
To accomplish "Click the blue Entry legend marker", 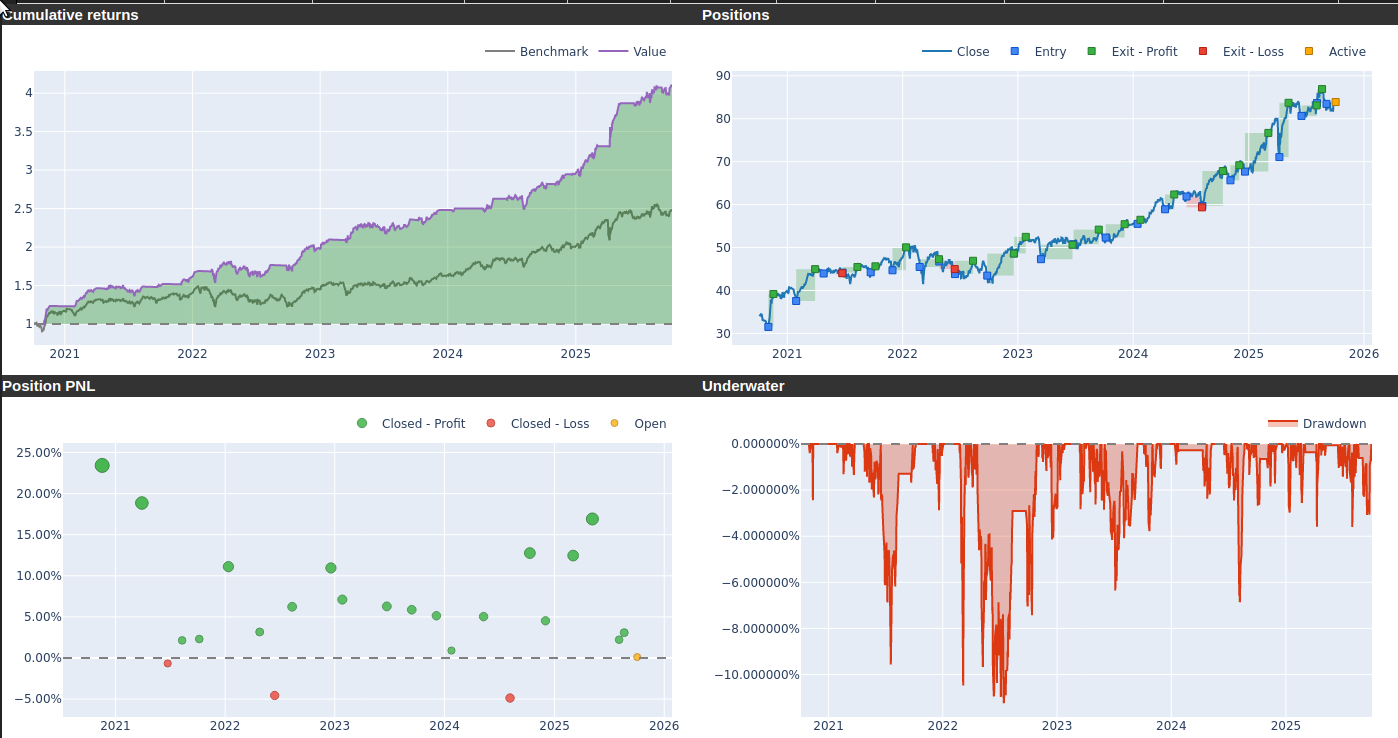I will pos(1016,52).
